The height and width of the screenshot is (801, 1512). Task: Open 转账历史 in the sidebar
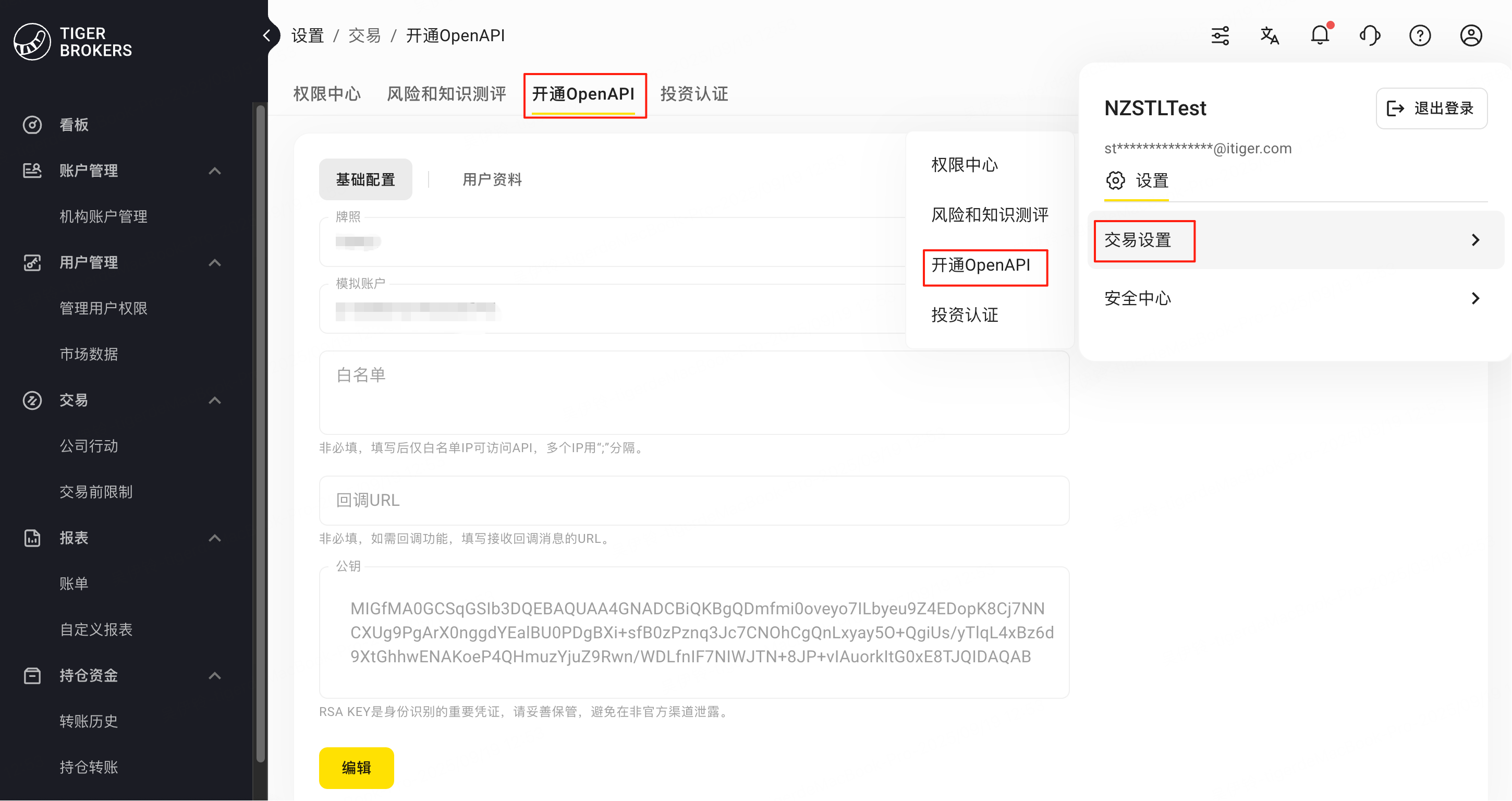[x=89, y=722]
